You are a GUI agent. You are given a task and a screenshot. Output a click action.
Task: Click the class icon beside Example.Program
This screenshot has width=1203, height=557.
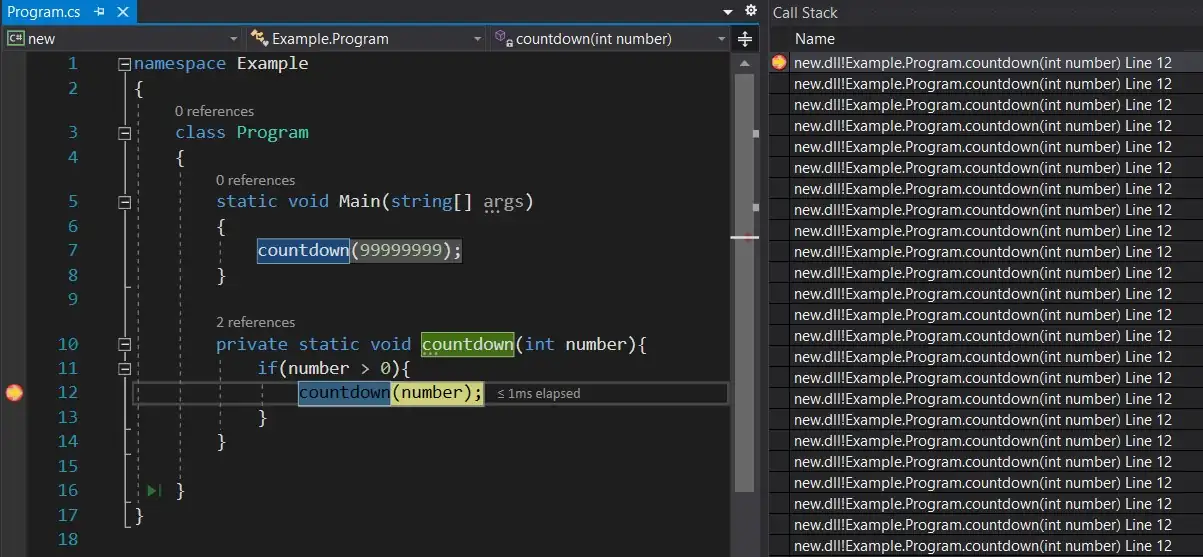pyautogui.click(x=259, y=39)
